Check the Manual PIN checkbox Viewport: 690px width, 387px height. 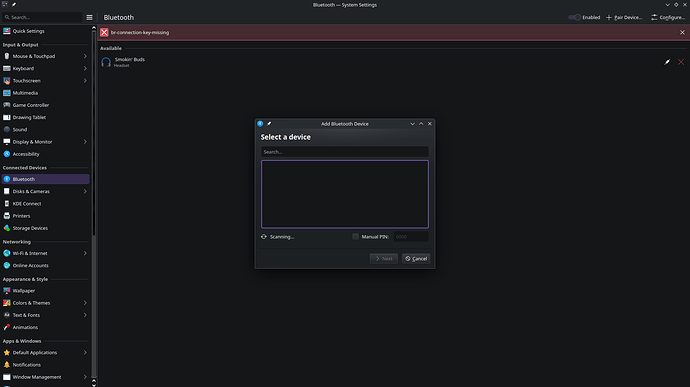point(356,236)
